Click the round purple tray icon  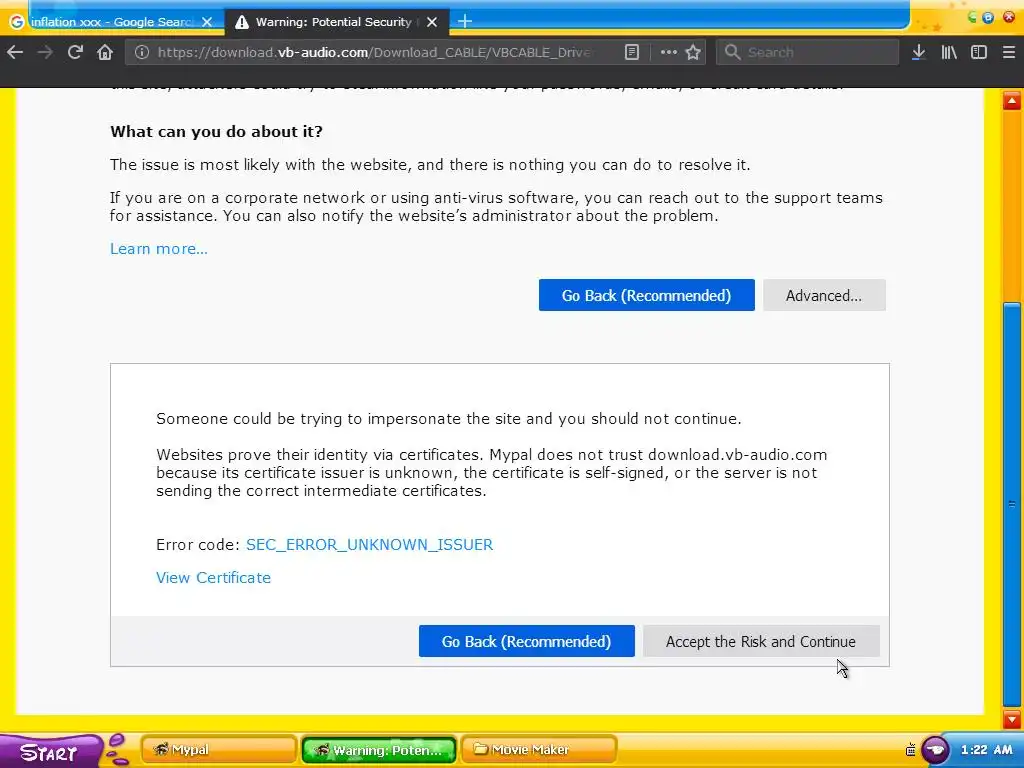(935, 750)
